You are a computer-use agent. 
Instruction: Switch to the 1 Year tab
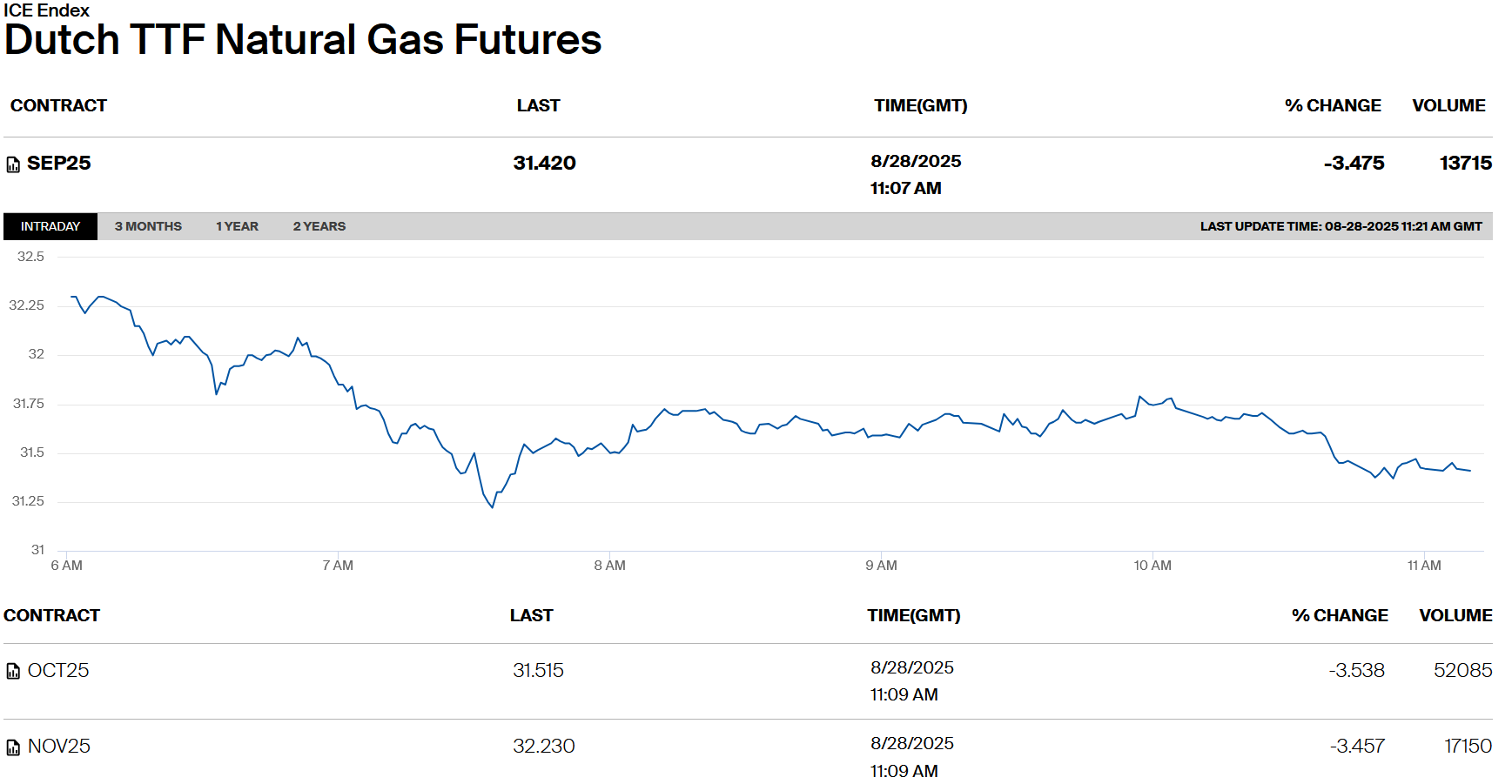pyautogui.click(x=237, y=226)
